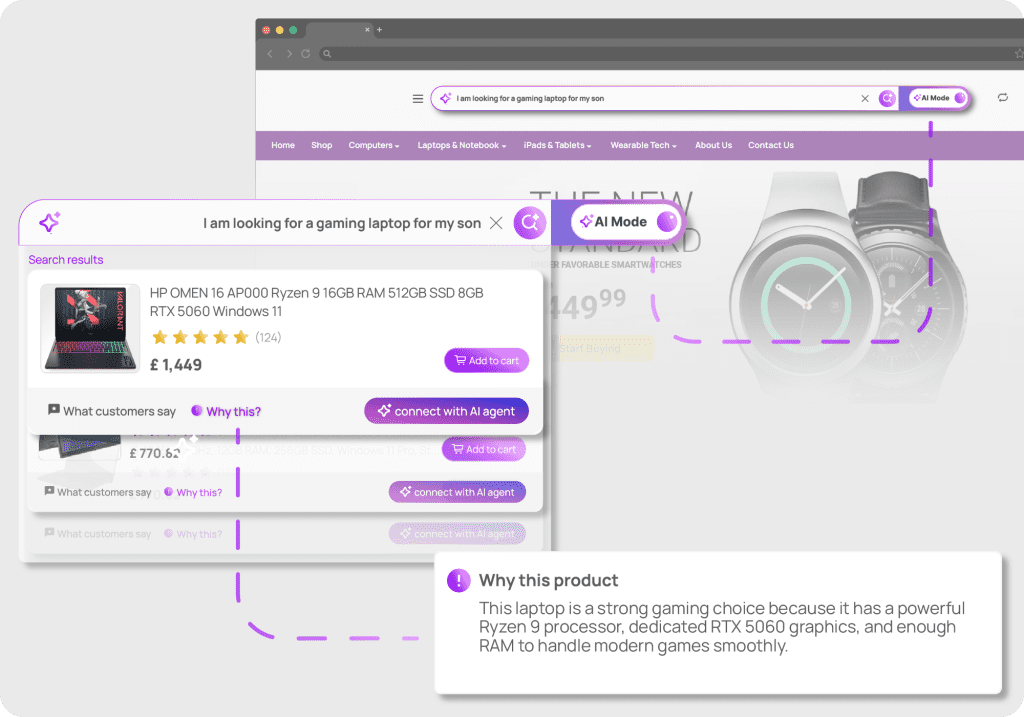Click connect with AI agent for the HP OMEN
The width and height of the screenshot is (1024, 717).
point(446,411)
